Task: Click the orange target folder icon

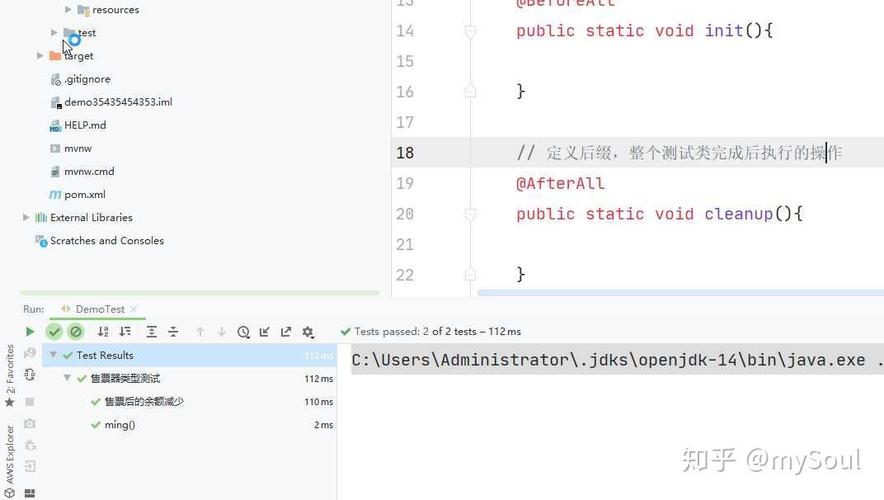Action: coord(55,56)
